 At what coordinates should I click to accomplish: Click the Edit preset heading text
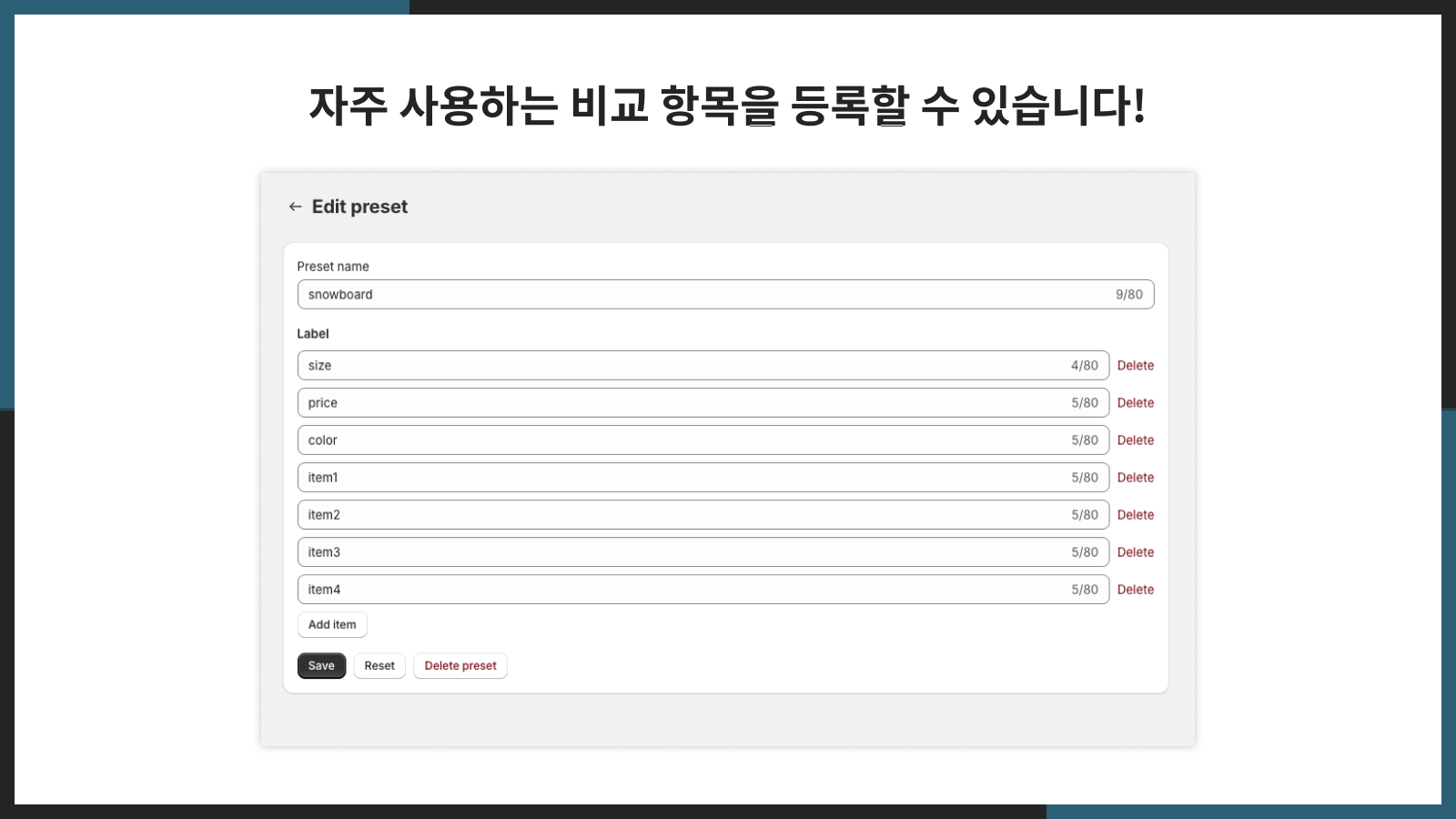(x=359, y=207)
